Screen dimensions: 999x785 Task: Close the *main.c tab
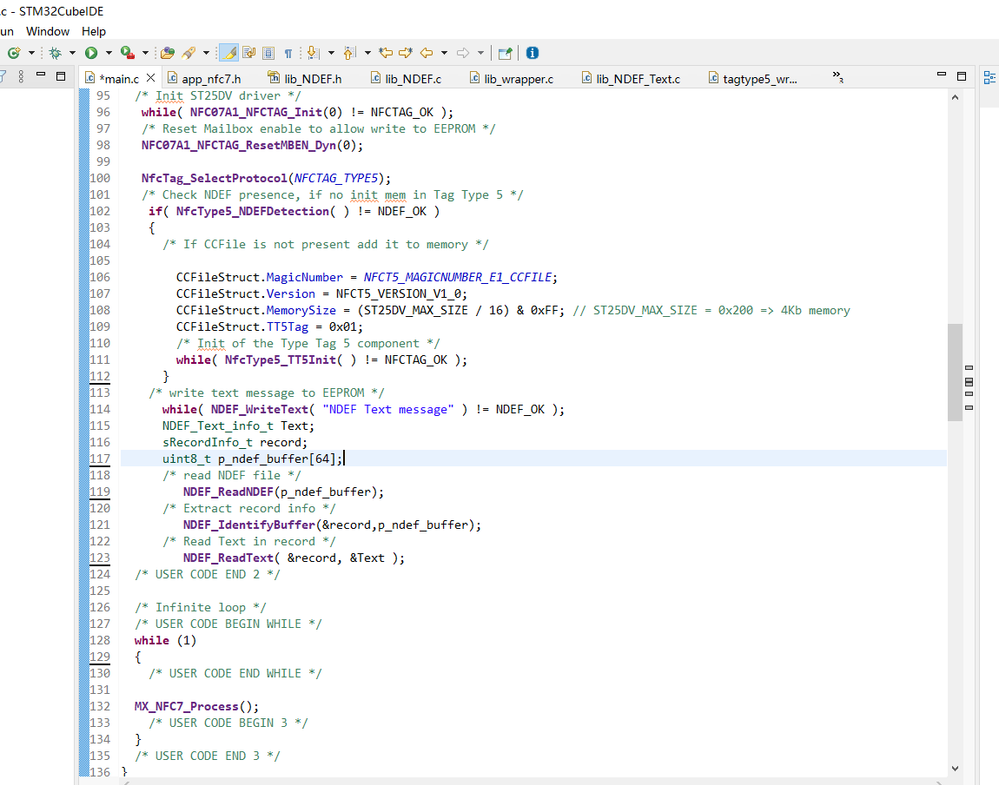[151, 78]
